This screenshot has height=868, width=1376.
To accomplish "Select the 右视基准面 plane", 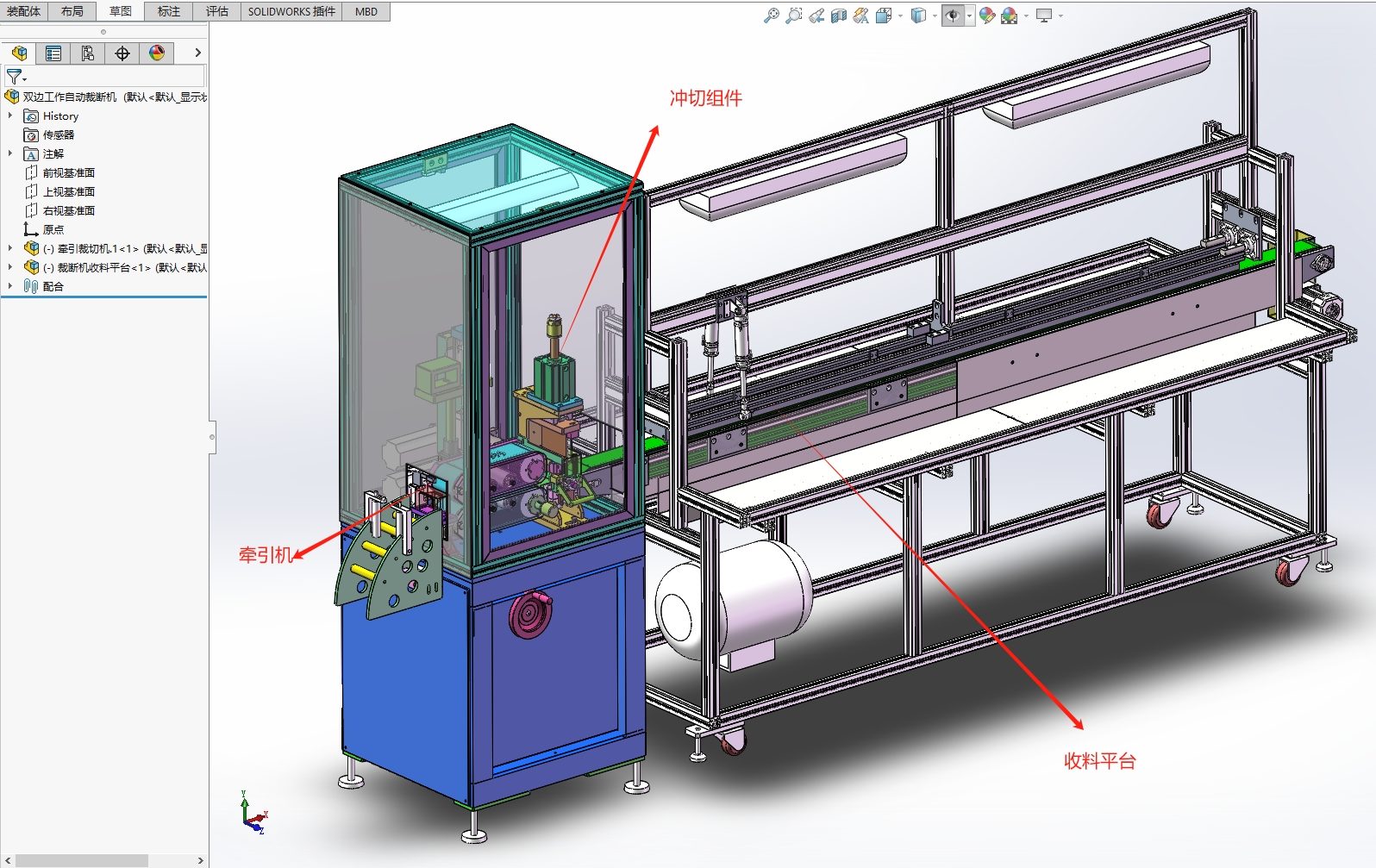I will click(69, 210).
